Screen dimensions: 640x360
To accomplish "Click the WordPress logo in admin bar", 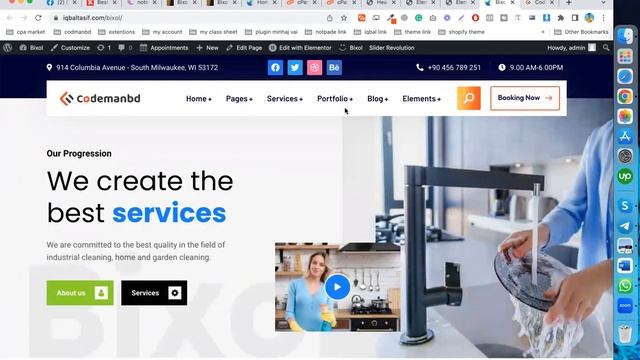I will [x=7, y=48].
